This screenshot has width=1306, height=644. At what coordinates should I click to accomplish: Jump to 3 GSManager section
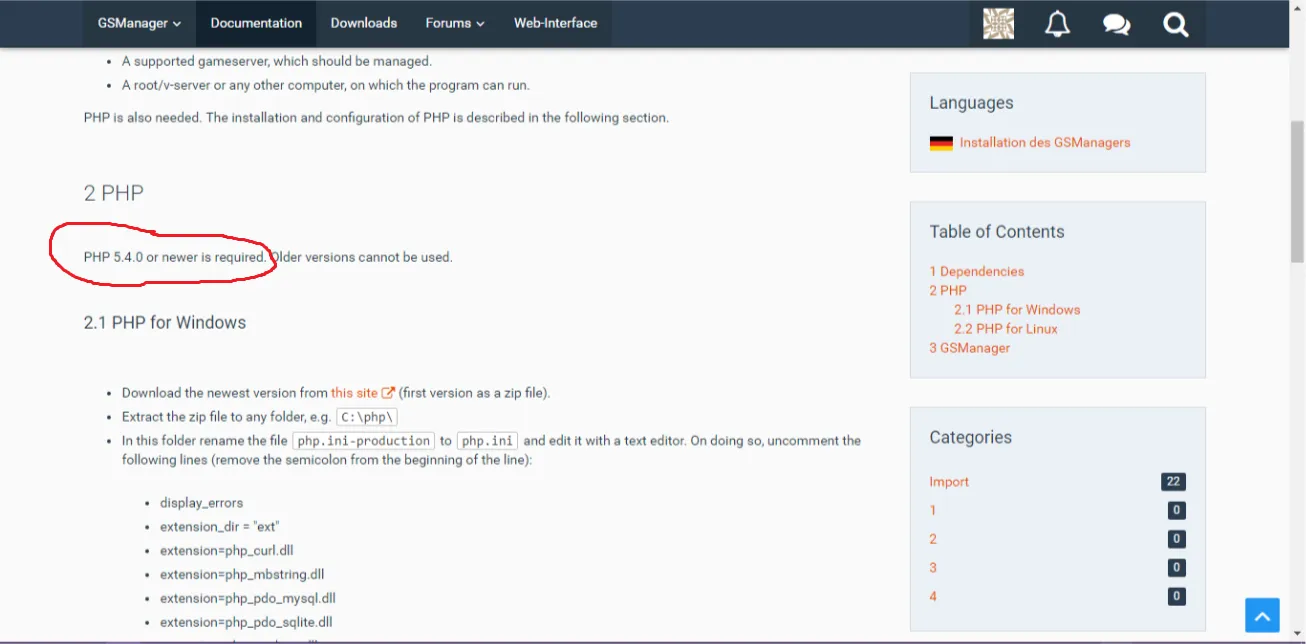969,348
